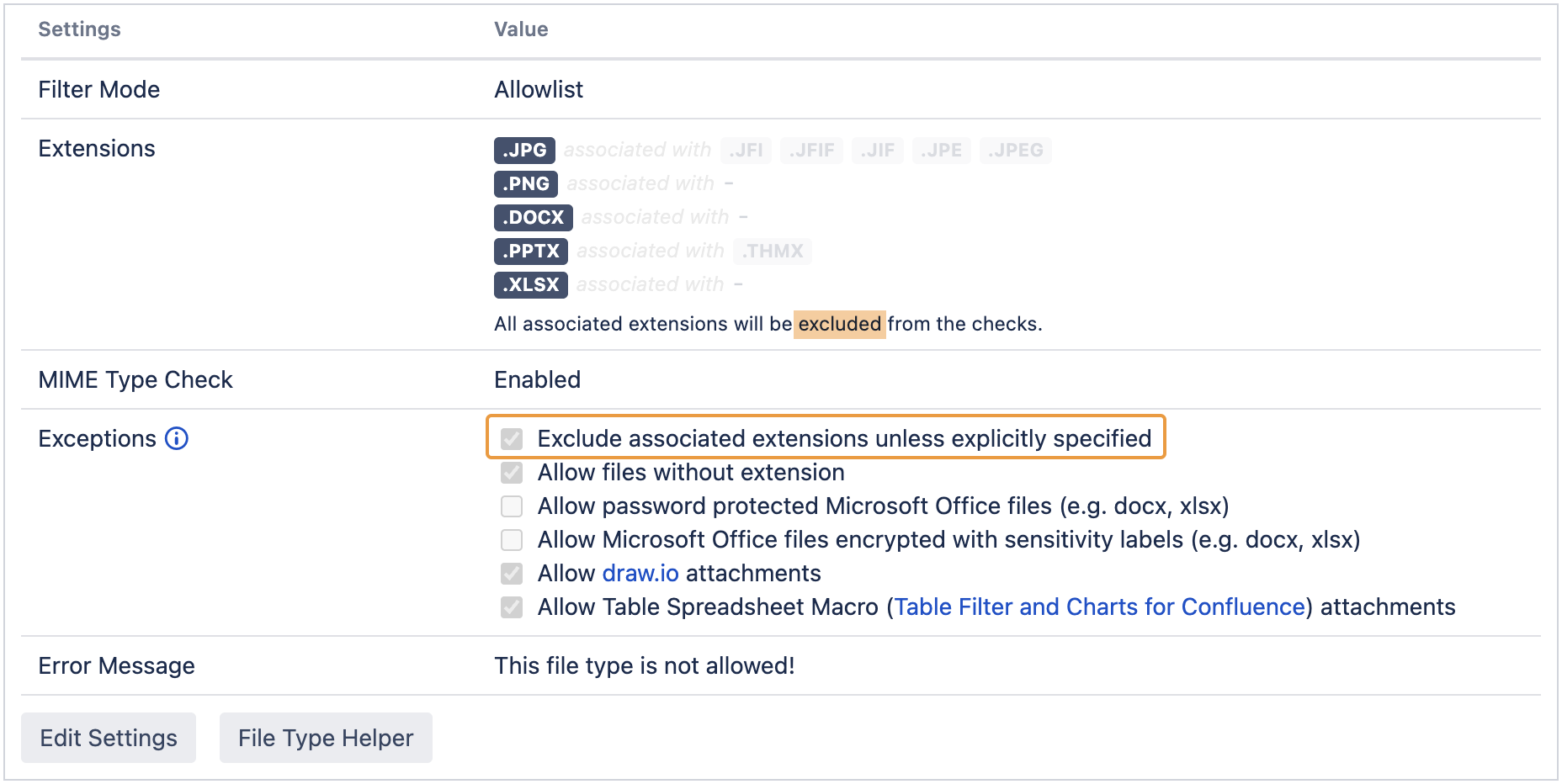Click the highlighted word excluded
The image size is (1562, 784).
coord(839,324)
